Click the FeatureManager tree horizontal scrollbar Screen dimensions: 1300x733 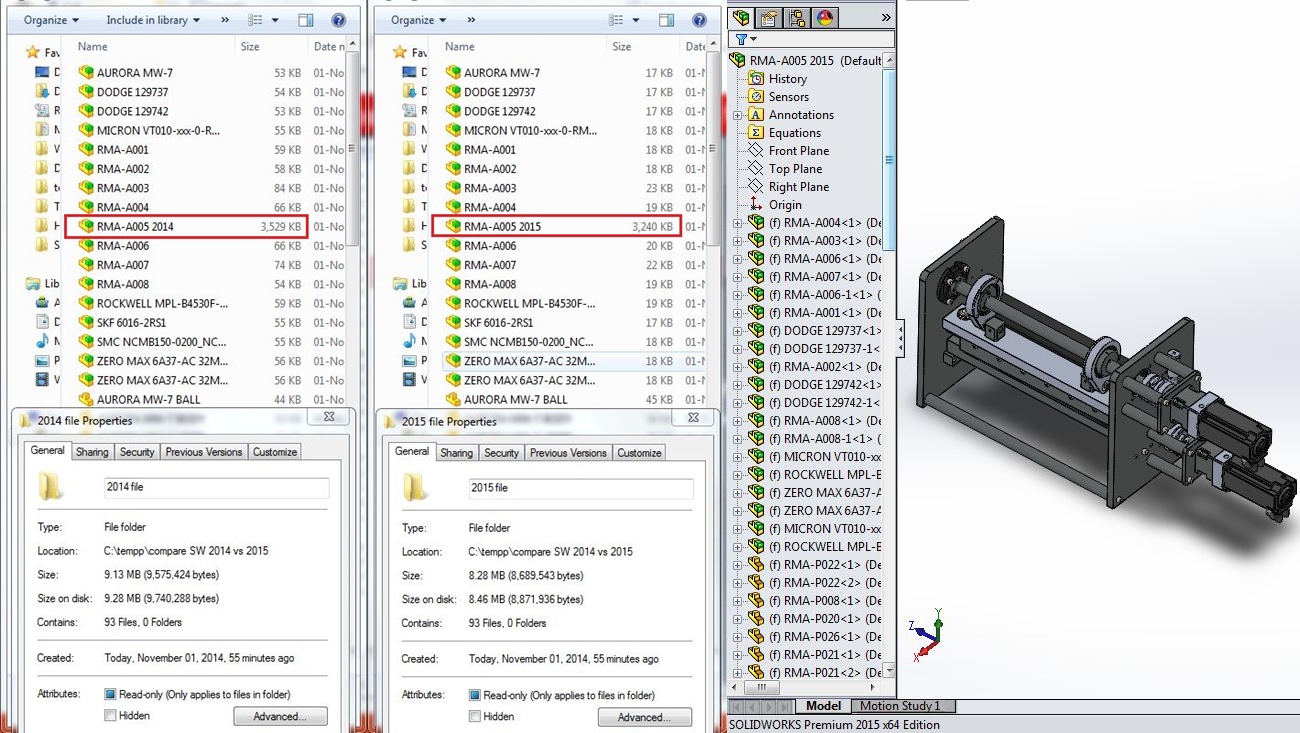(760, 687)
